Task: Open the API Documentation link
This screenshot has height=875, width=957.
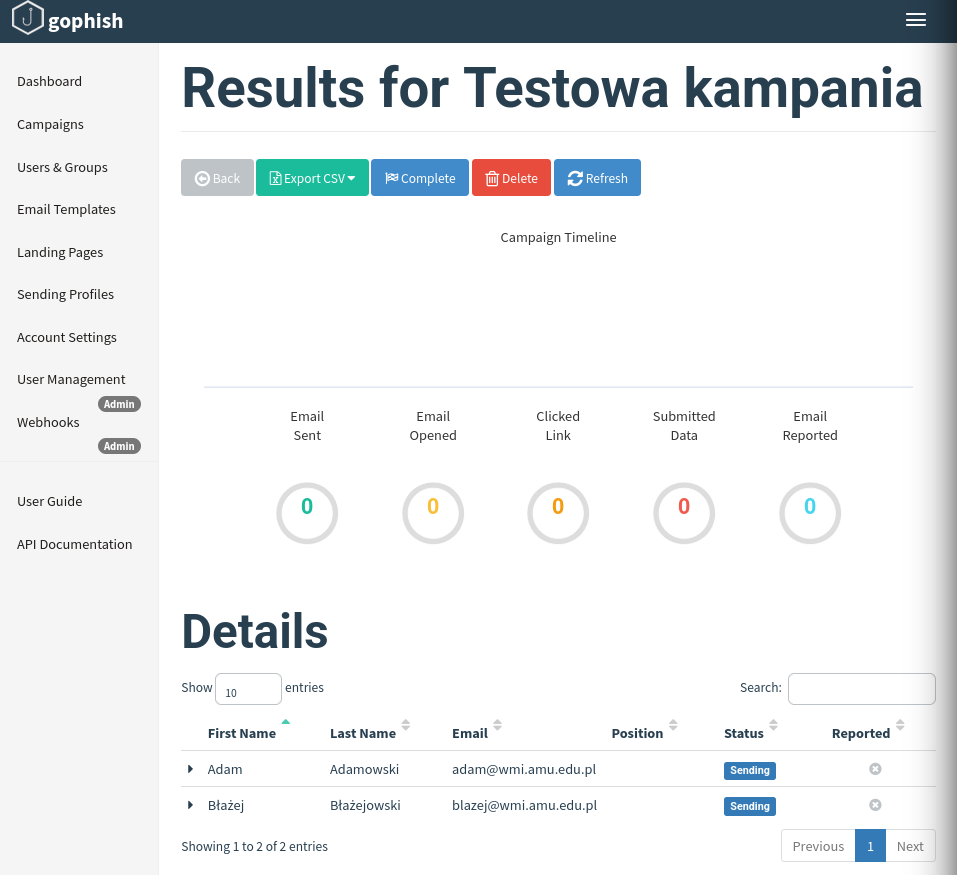Action: click(x=74, y=545)
